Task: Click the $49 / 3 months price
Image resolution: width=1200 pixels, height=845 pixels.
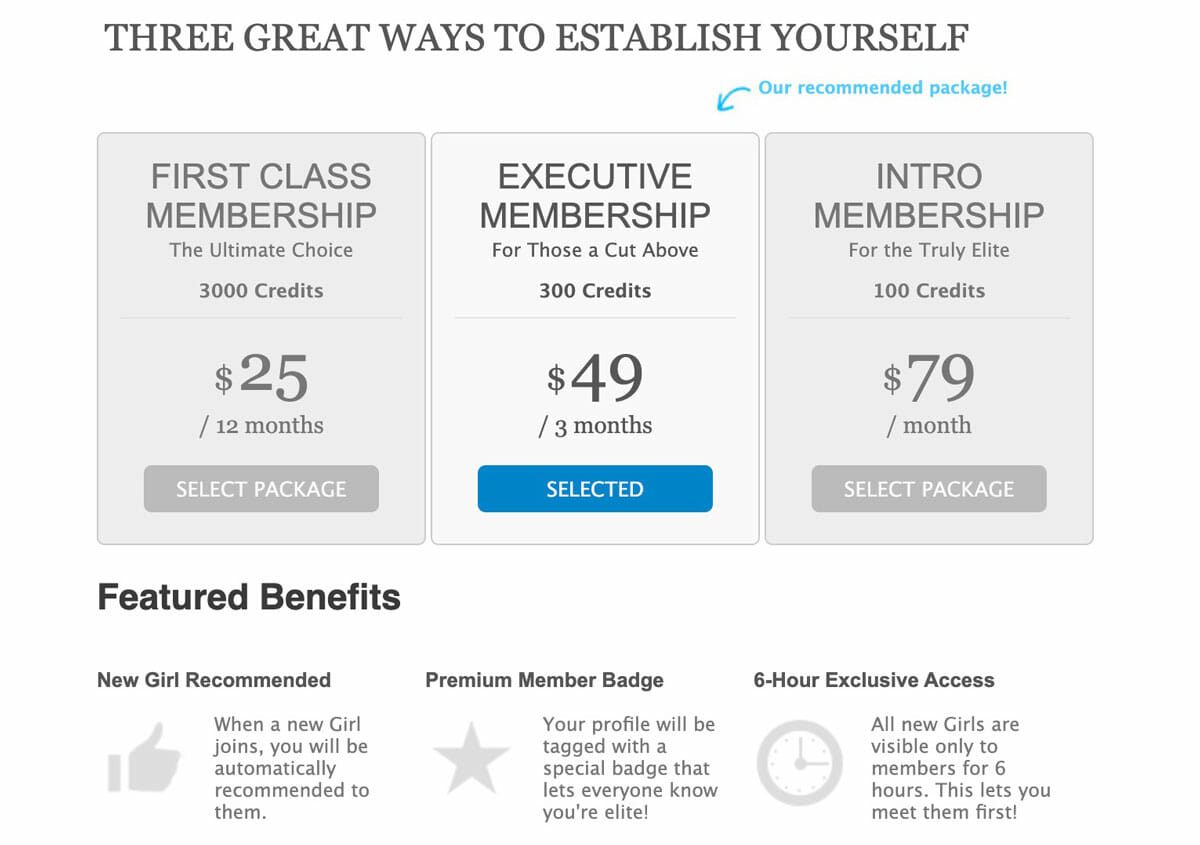Action: click(595, 393)
